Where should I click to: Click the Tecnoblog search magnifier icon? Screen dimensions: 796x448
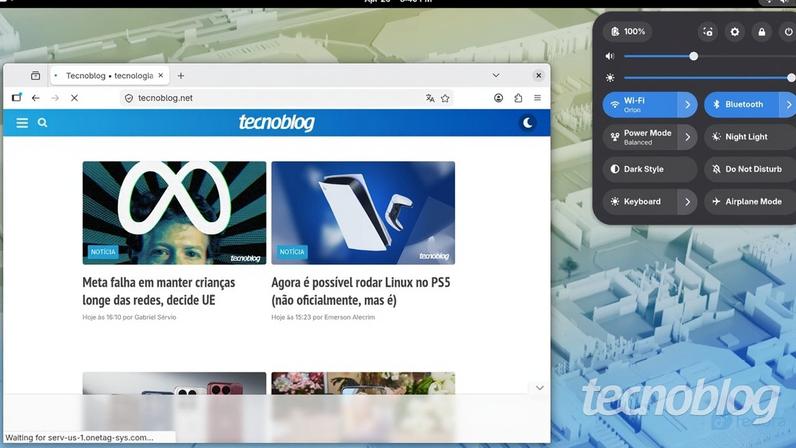43,122
